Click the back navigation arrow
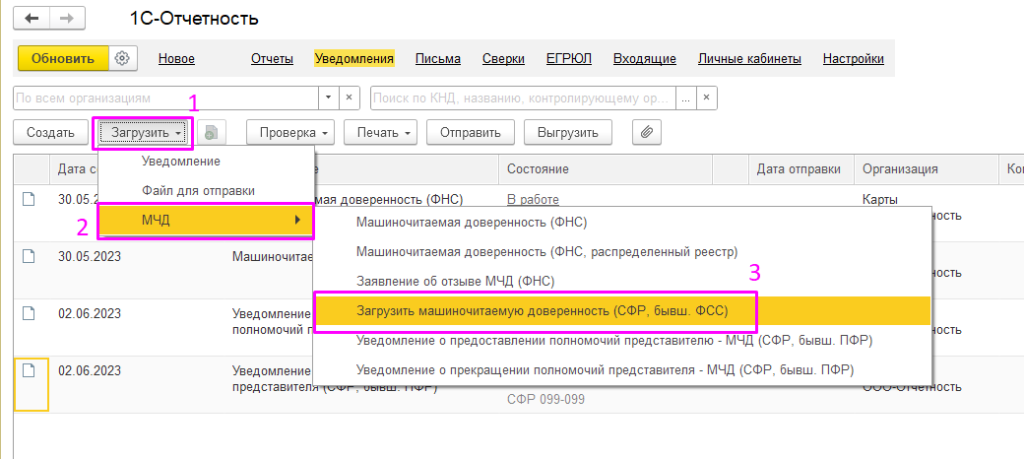This screenshot has width=1024, height=459. (32, 19)
